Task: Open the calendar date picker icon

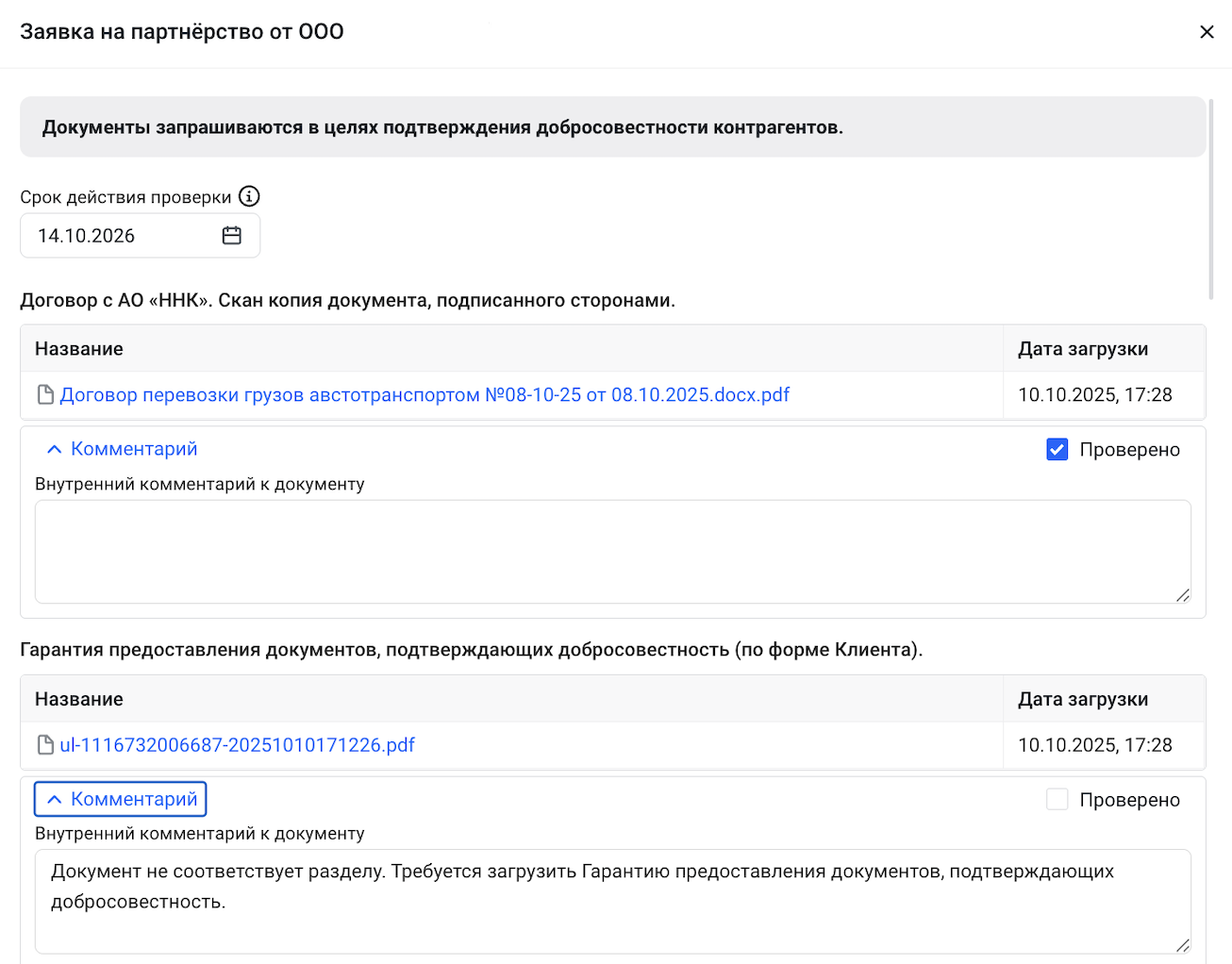Action: point(232,236)
